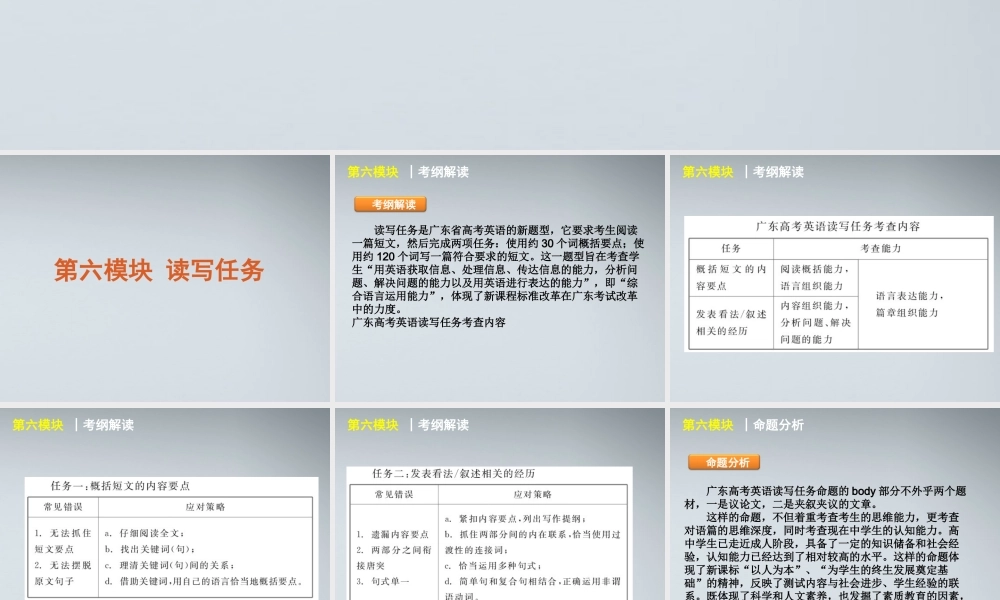This screenshot has height=600, width=1000.
Task: Open the 命题分析 slide thumbnail
Action: pos(835,504)
